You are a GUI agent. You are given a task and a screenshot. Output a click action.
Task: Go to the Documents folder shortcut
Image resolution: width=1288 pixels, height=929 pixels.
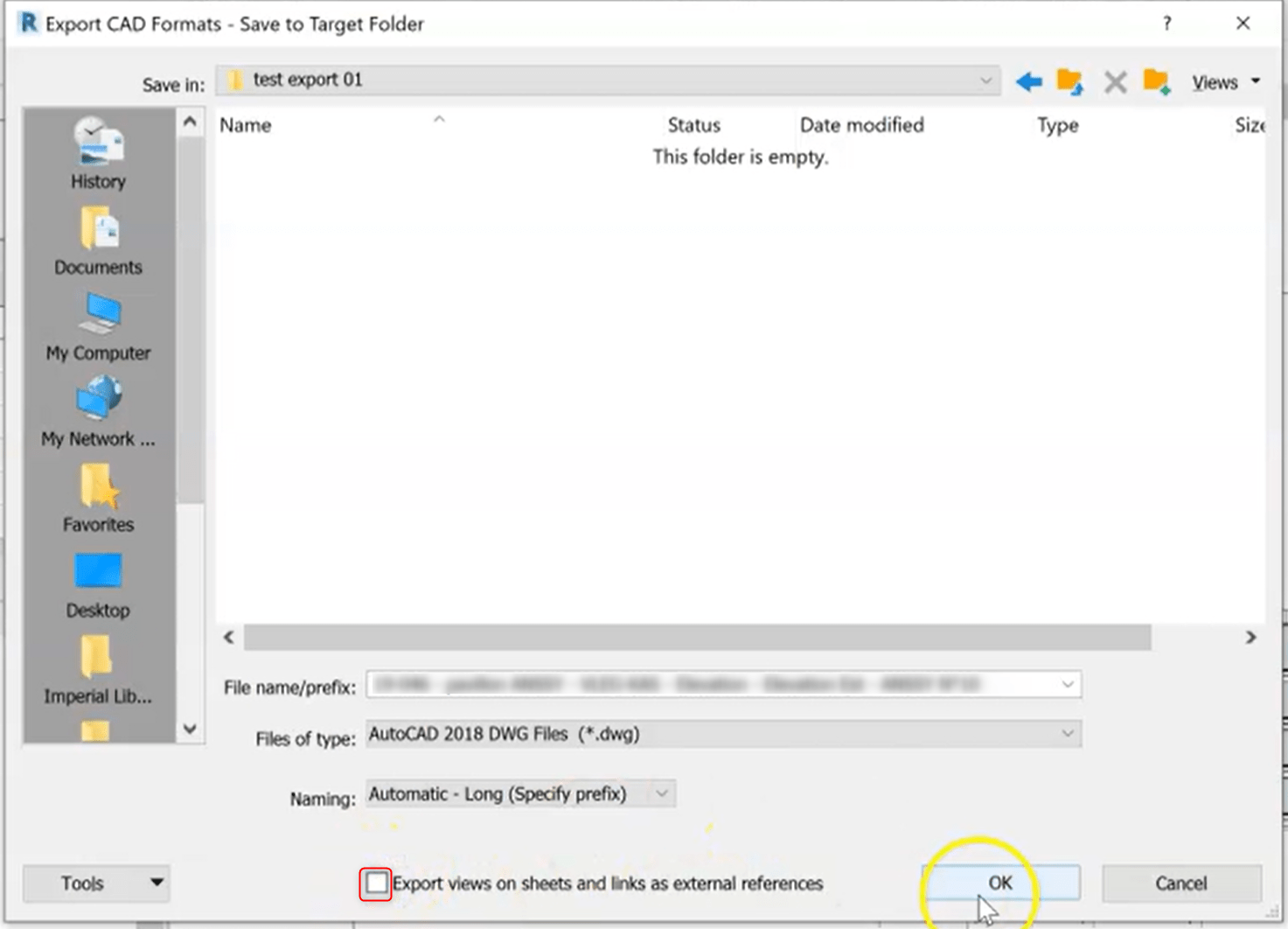click(98, 241)
